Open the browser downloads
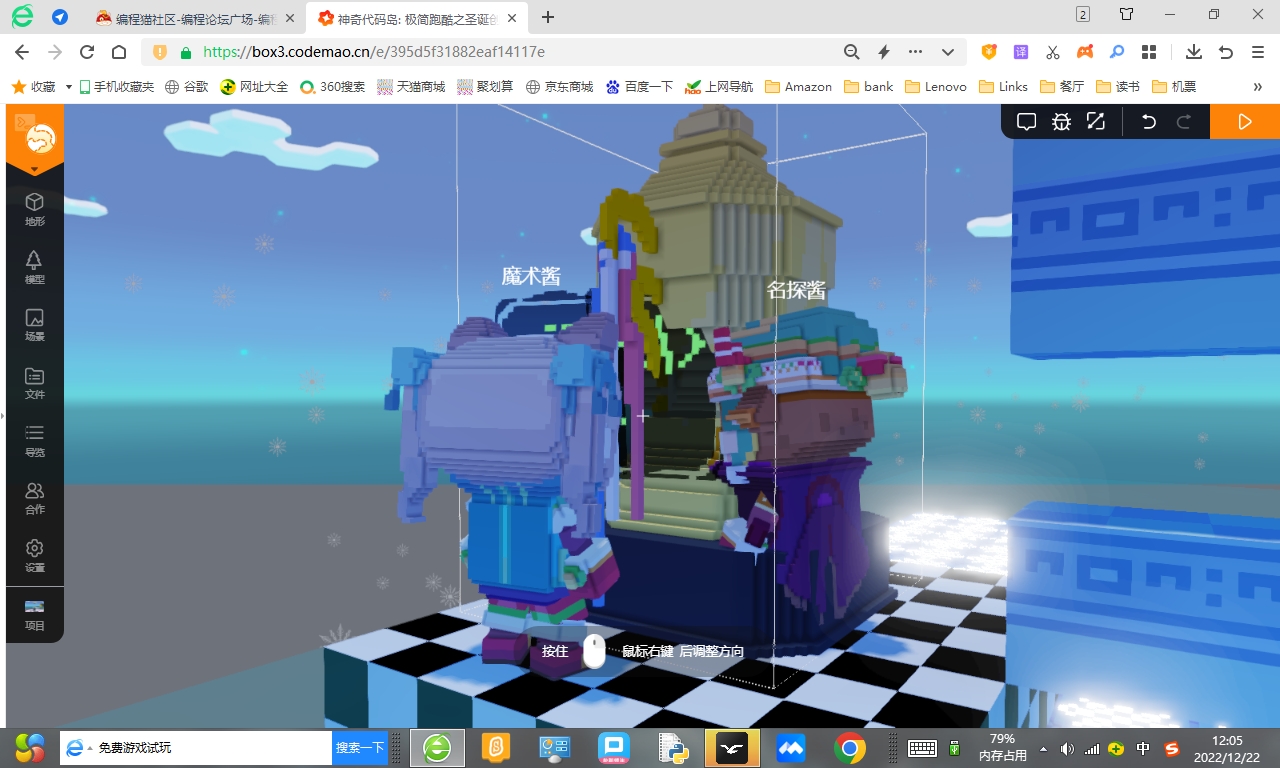 [1194, 52]
